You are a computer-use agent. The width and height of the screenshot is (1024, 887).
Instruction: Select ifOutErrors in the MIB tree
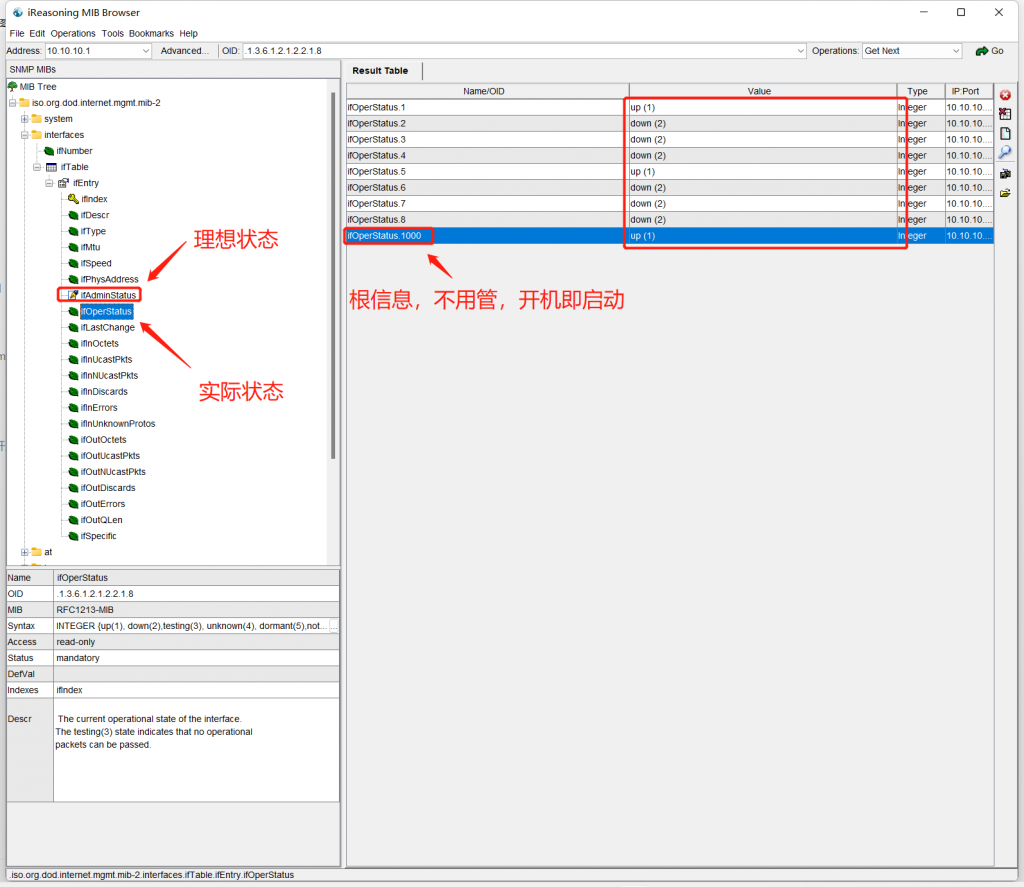(103, 504)
